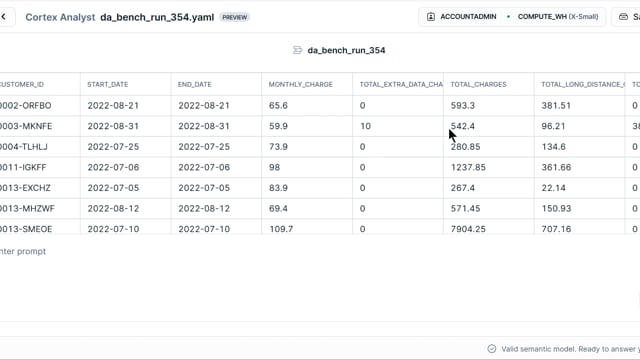The height and width of the screenshot is (360, 640).
Task: Click the Valid semantic model status message
Action: click(x=570, y=349)
